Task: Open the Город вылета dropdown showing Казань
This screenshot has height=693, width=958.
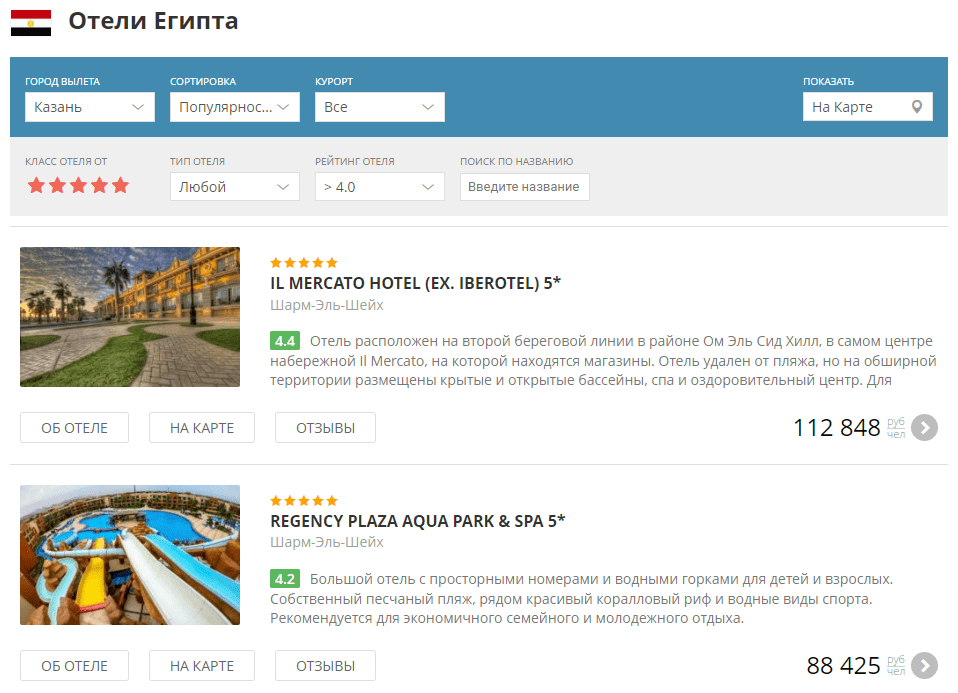Action: tap(90, 107)
